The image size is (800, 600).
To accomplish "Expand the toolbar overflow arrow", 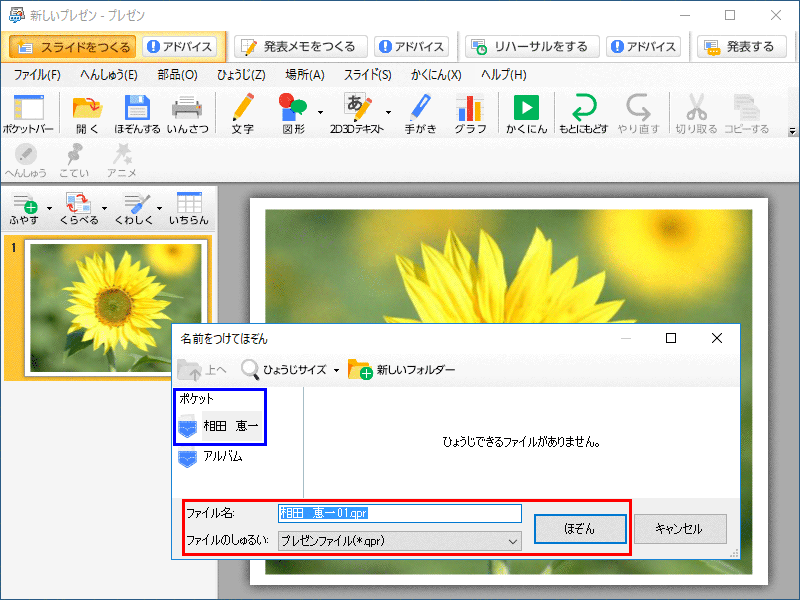I will tap(792, 132).
